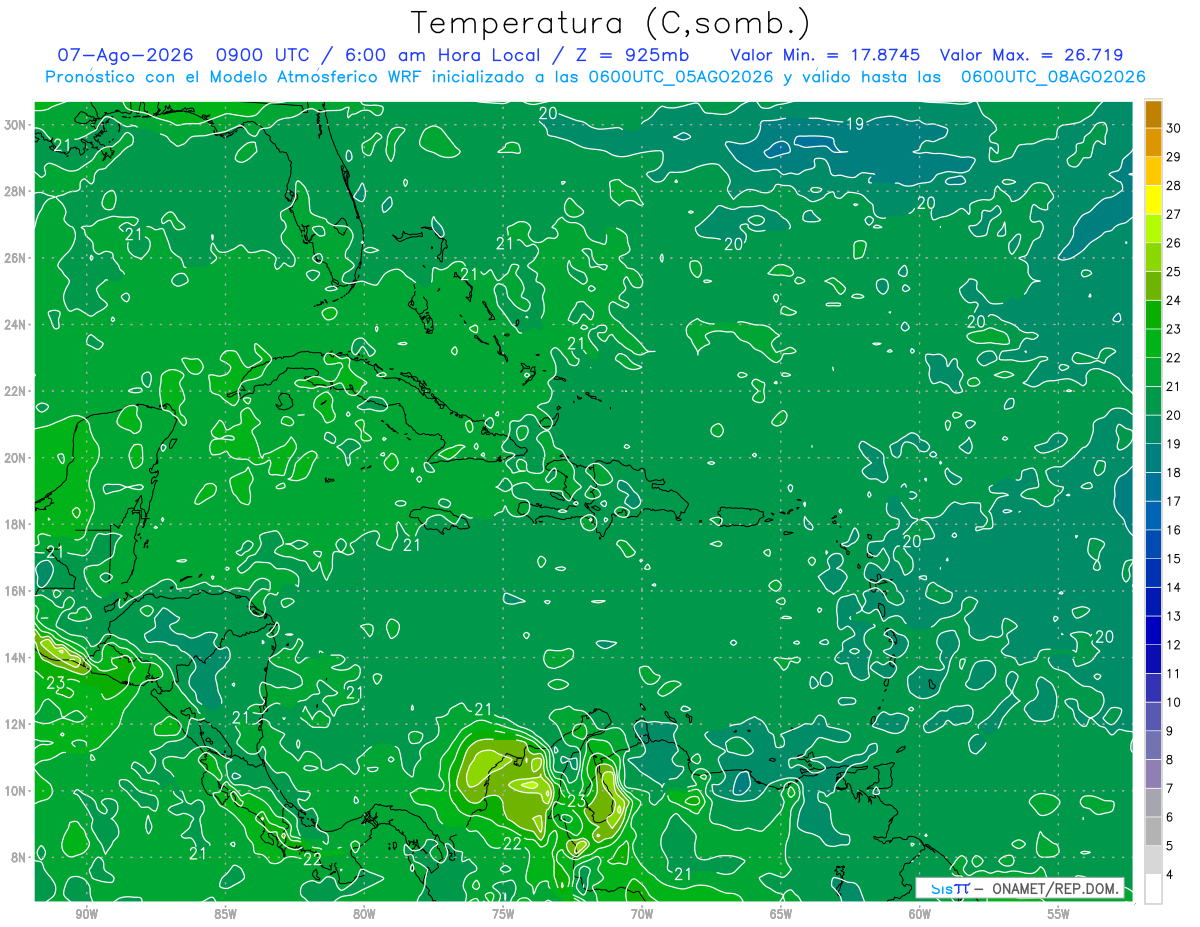Click the legend value 17

pyautogui.click(x=1173, y=501)
